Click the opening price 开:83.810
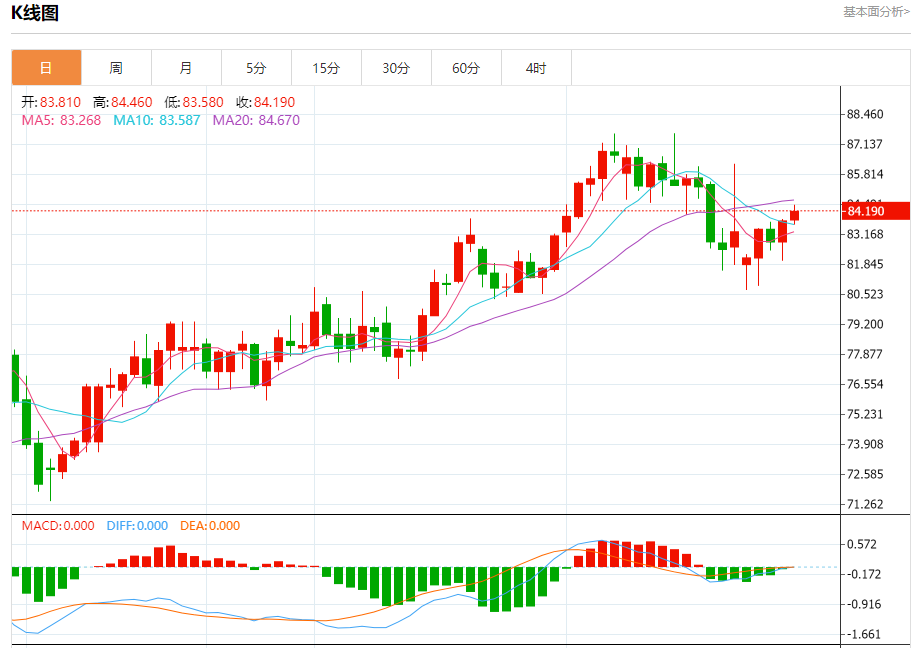The height and width of the screenshot is (648, 919). pyautogui.click(x=51, y=102)
